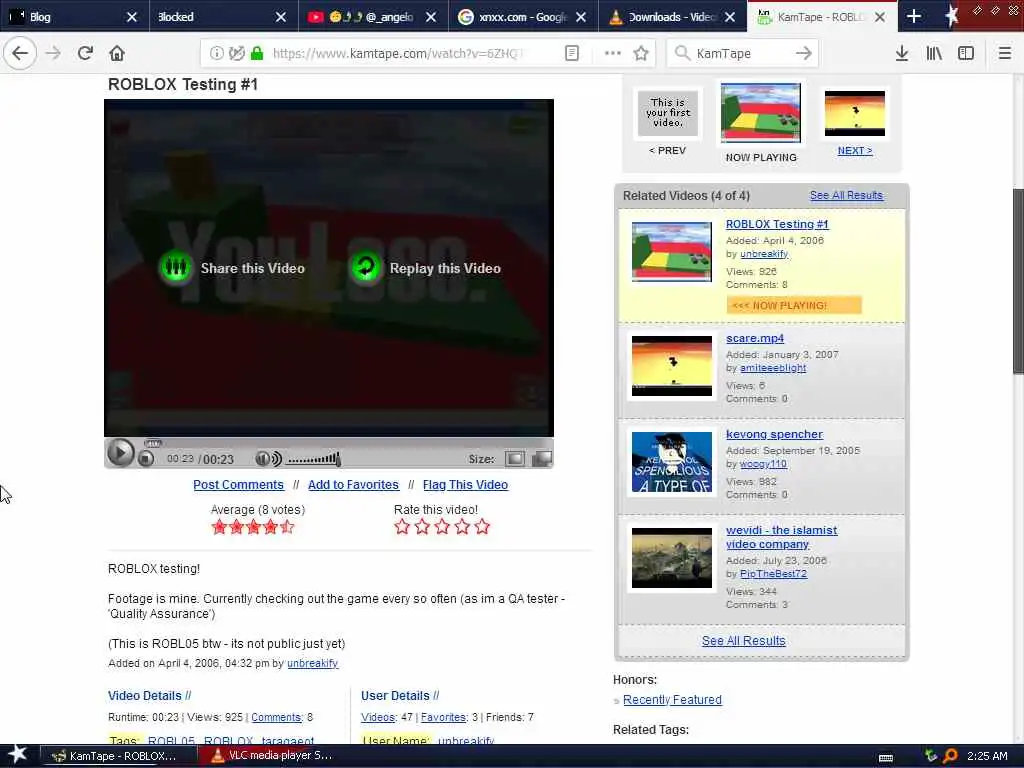This screenshot has width=1024, height=768.
Task: Rate the video five stars
Action: (x=482, y=526)
